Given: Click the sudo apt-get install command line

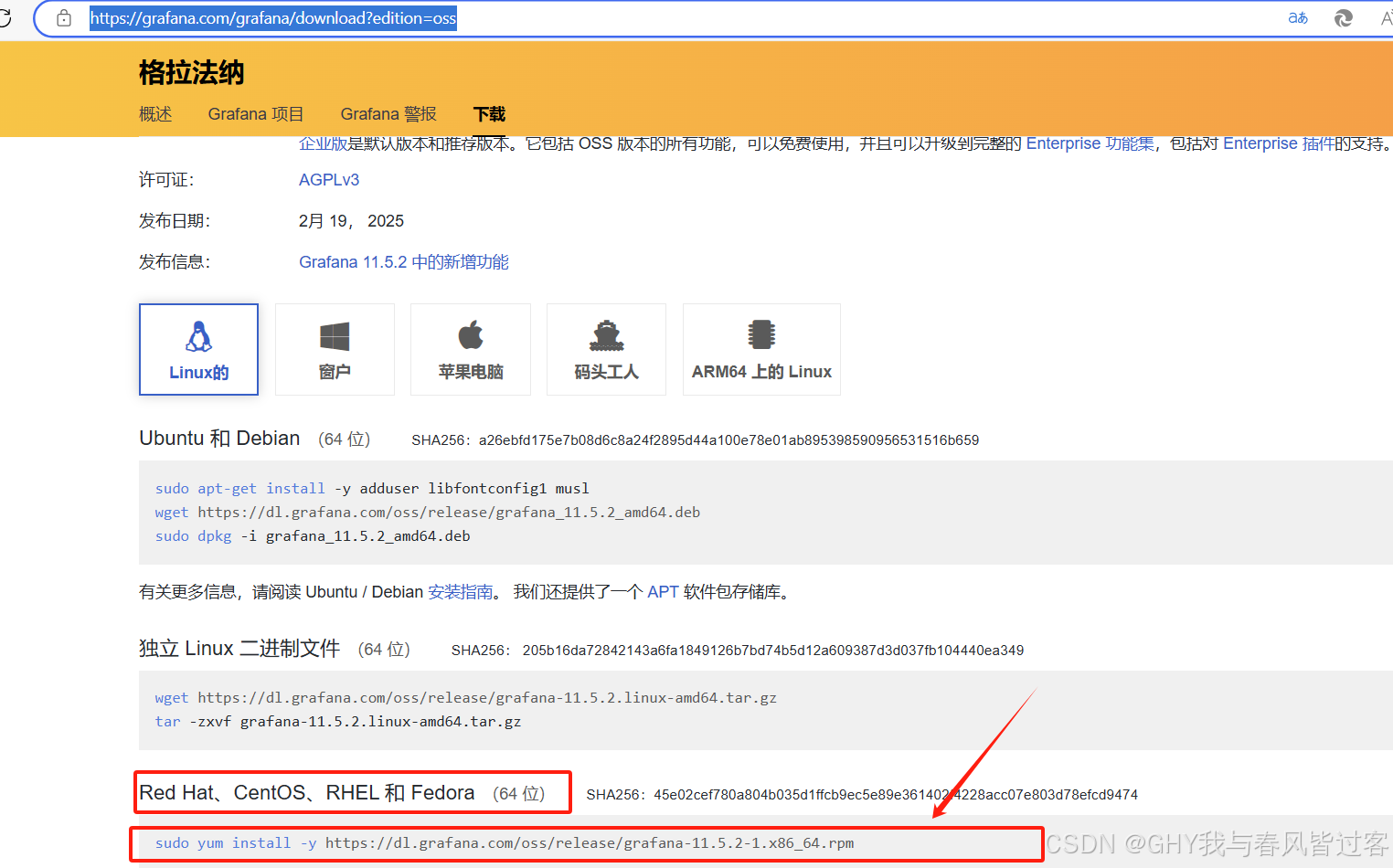Looking at the screenshot, I should [372, 489].
